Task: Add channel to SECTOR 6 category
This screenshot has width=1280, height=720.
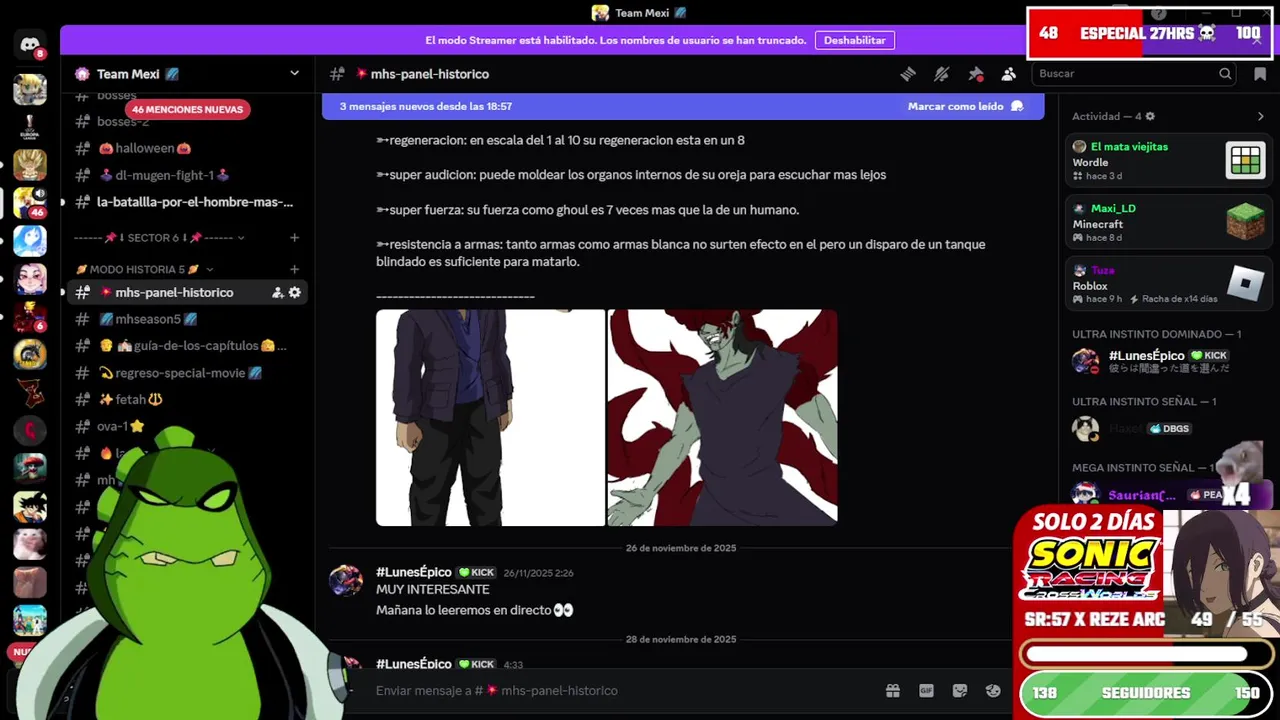Action: coord(294,238)
